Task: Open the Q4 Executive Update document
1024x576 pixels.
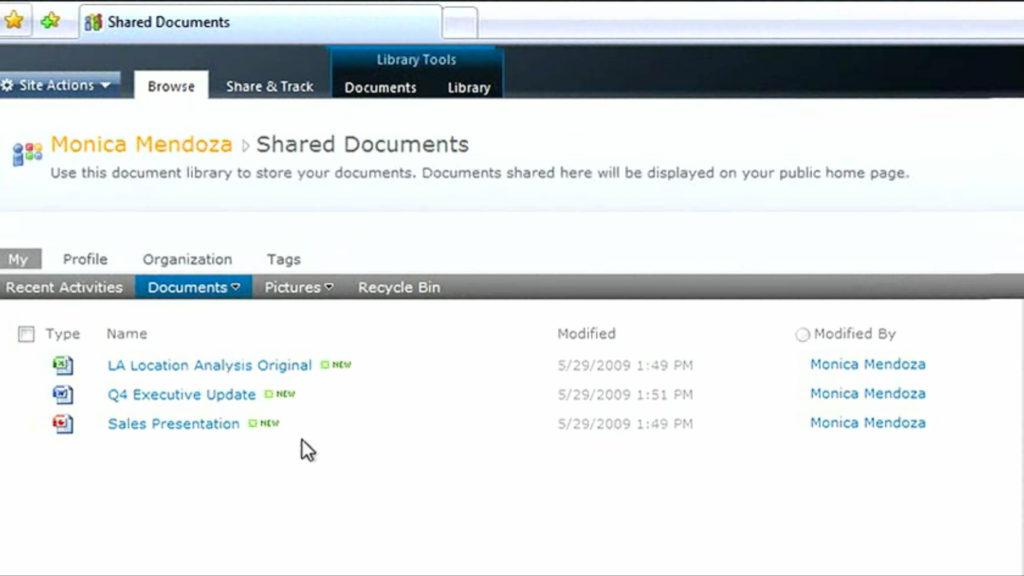Action: 182,394
